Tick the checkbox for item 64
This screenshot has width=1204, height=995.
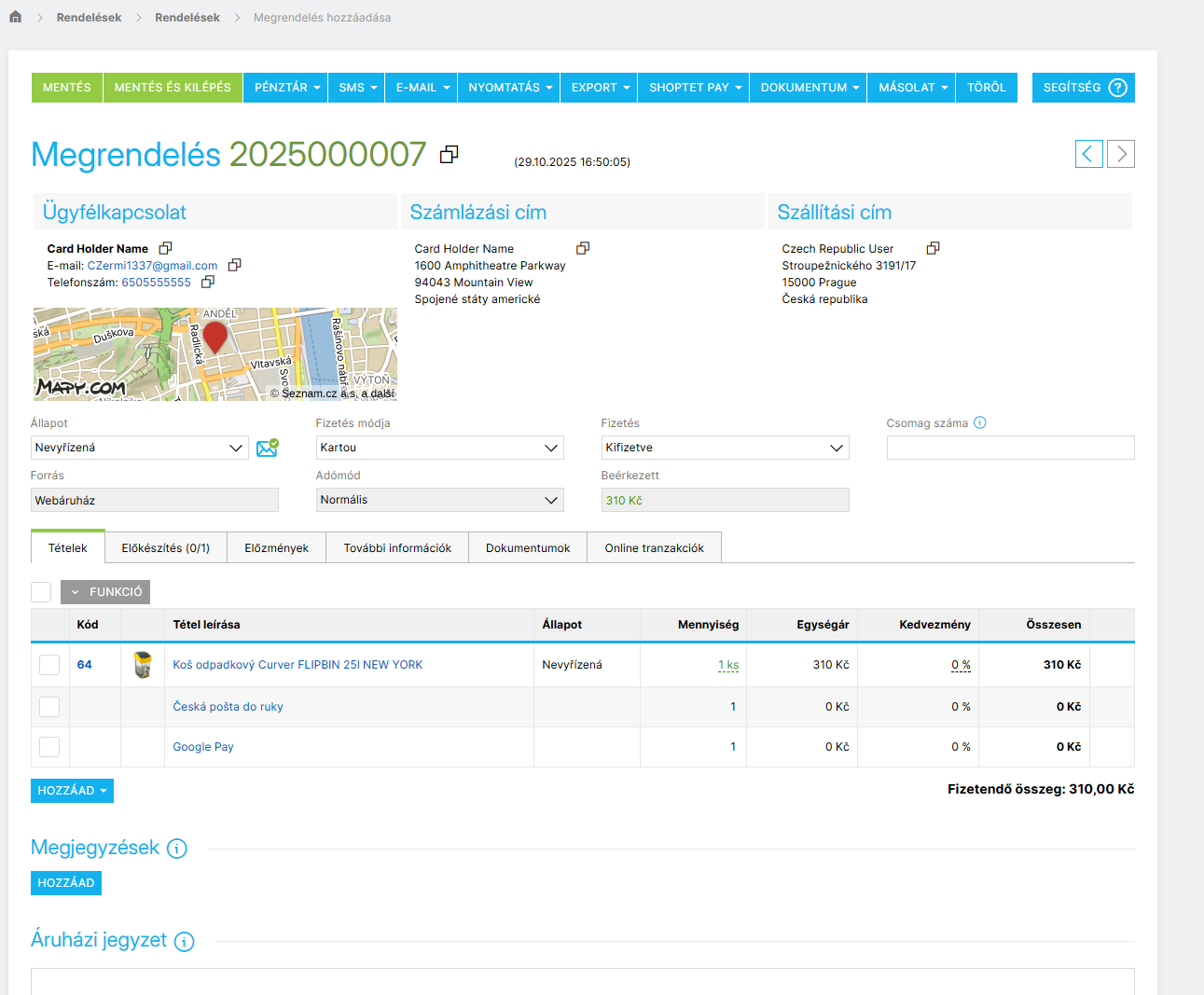[49, 665]
